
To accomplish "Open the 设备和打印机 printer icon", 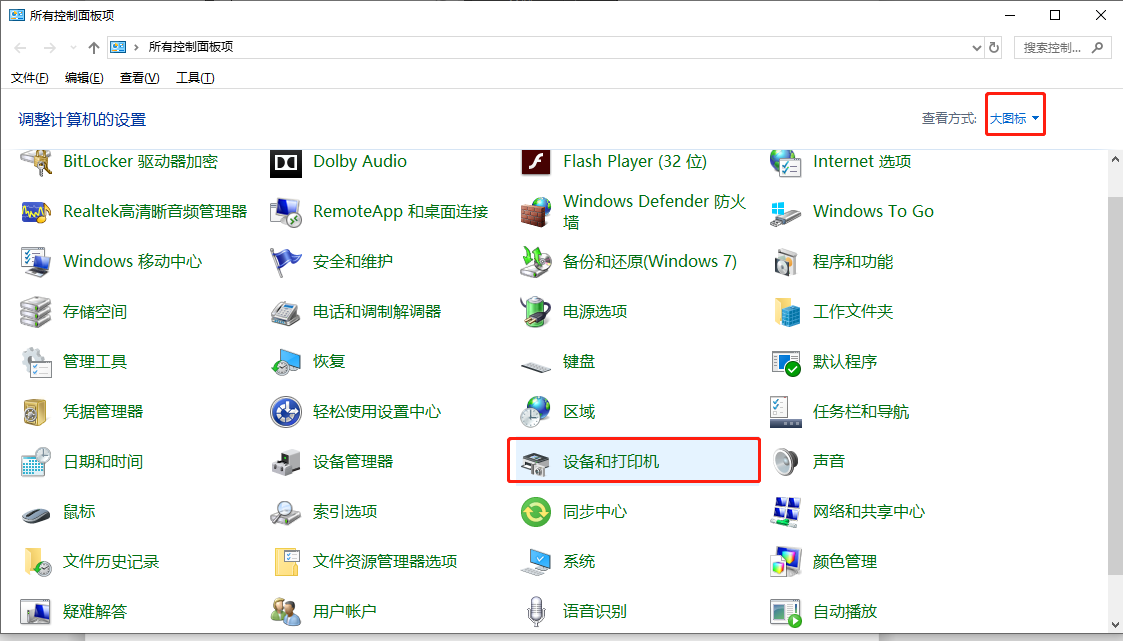I will pyautogui.click(x=535, y=463).
